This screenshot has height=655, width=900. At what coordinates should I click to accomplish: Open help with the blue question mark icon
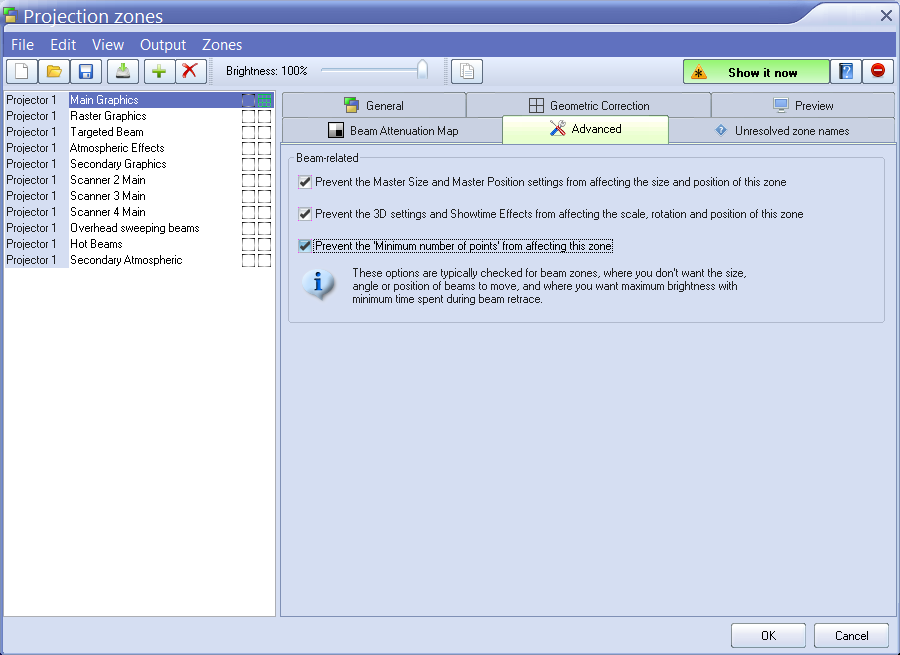(846, 71)
